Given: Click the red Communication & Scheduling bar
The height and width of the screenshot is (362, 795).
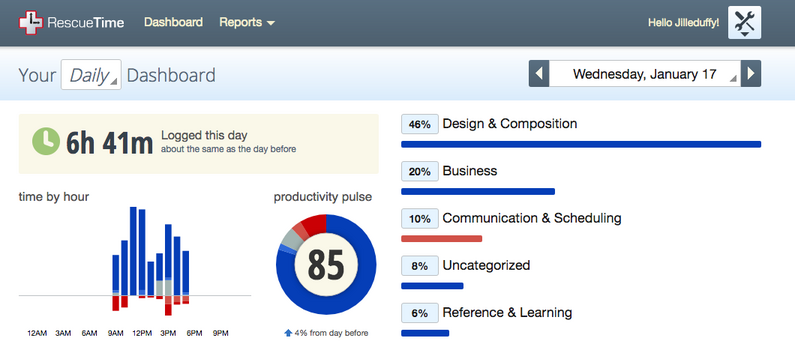Looking at the screenshot, I should coord(442,238).
